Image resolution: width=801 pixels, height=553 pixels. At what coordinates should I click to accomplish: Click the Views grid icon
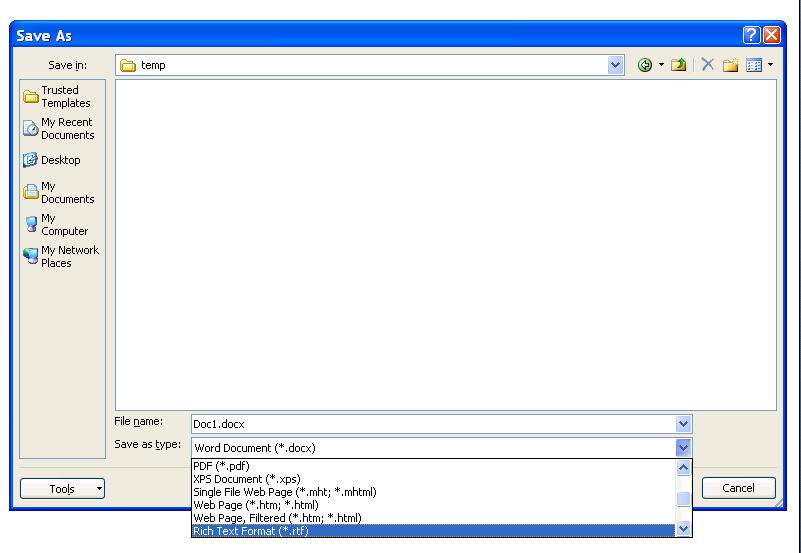coord(754,65)
